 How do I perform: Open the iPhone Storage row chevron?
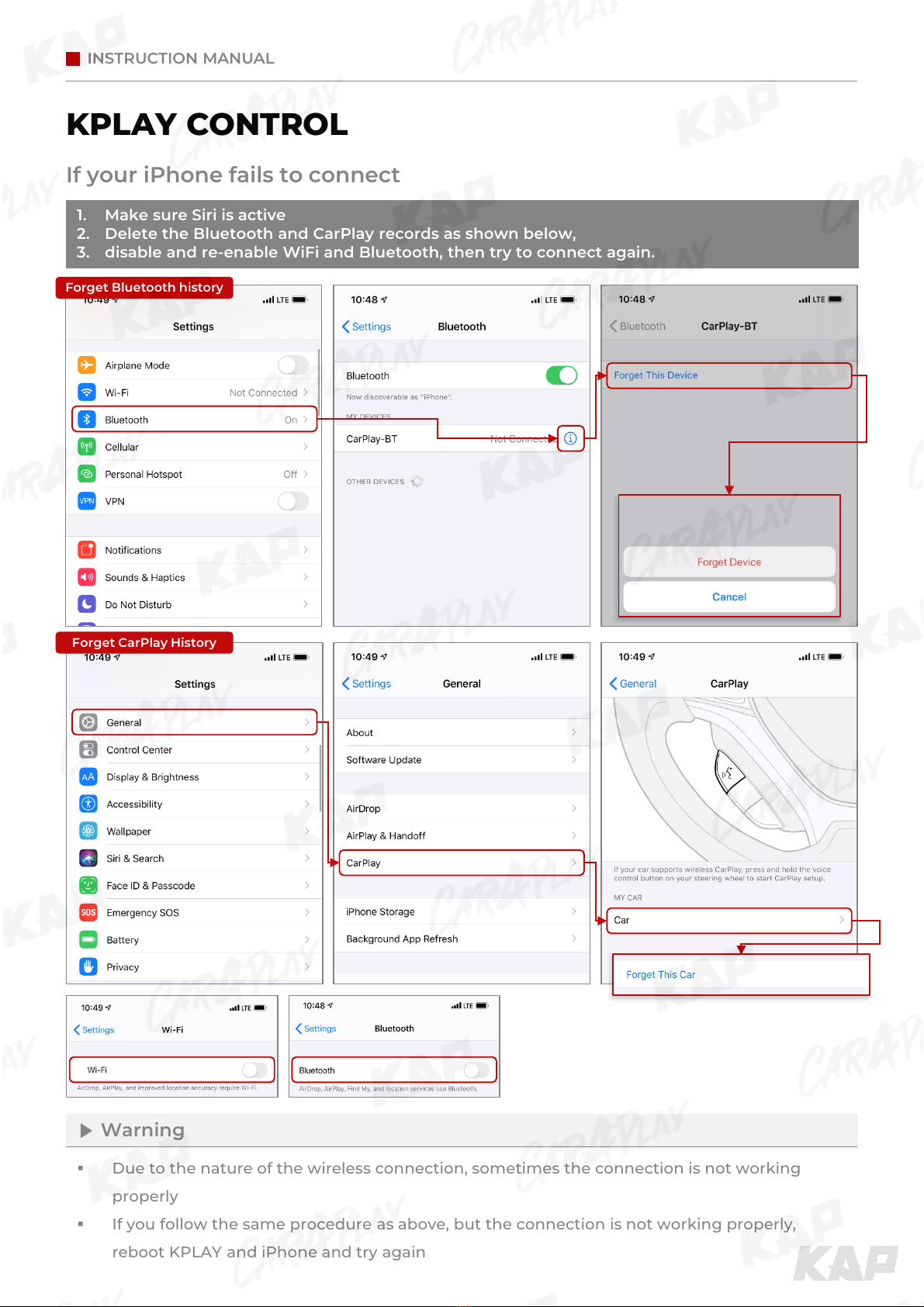click(574, 911)
